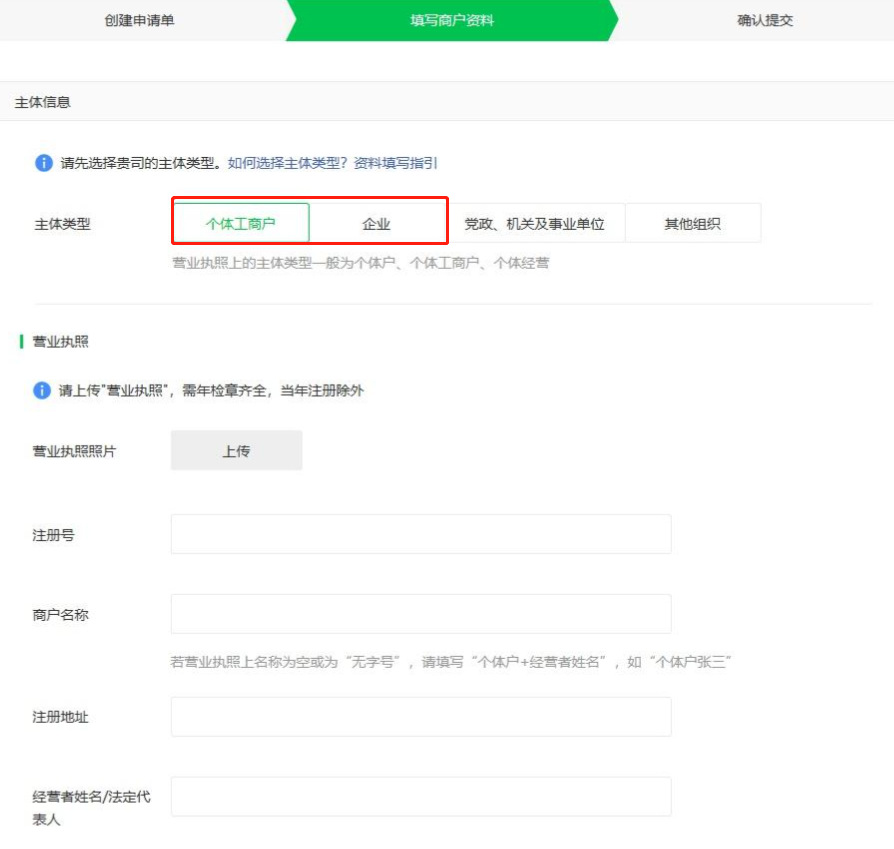Image resolution: width=894 pixels, height=849 pixels.
Task: Select the 个体工商户 entity type
Action: pos(240,224)
